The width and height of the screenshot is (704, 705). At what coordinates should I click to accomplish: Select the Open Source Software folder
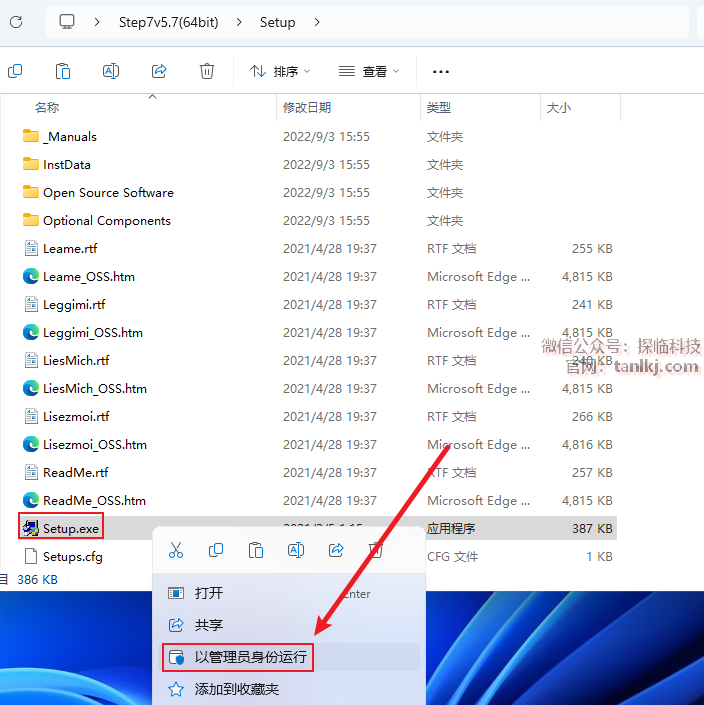(98, 192)
